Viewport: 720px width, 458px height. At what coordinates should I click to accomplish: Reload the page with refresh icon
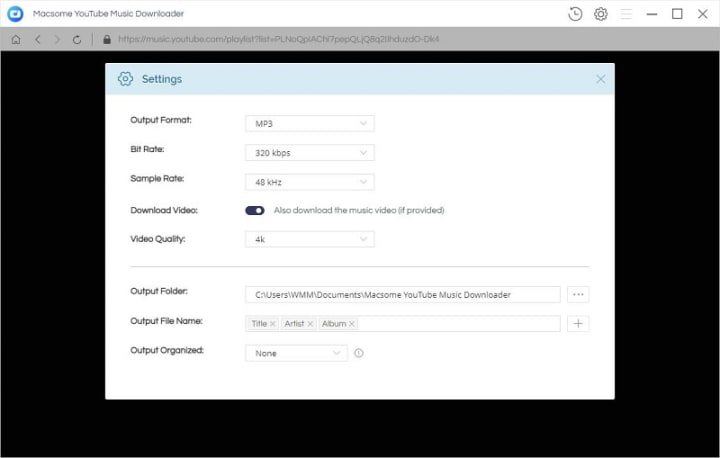pyautogui.click(x=77, y=40)
